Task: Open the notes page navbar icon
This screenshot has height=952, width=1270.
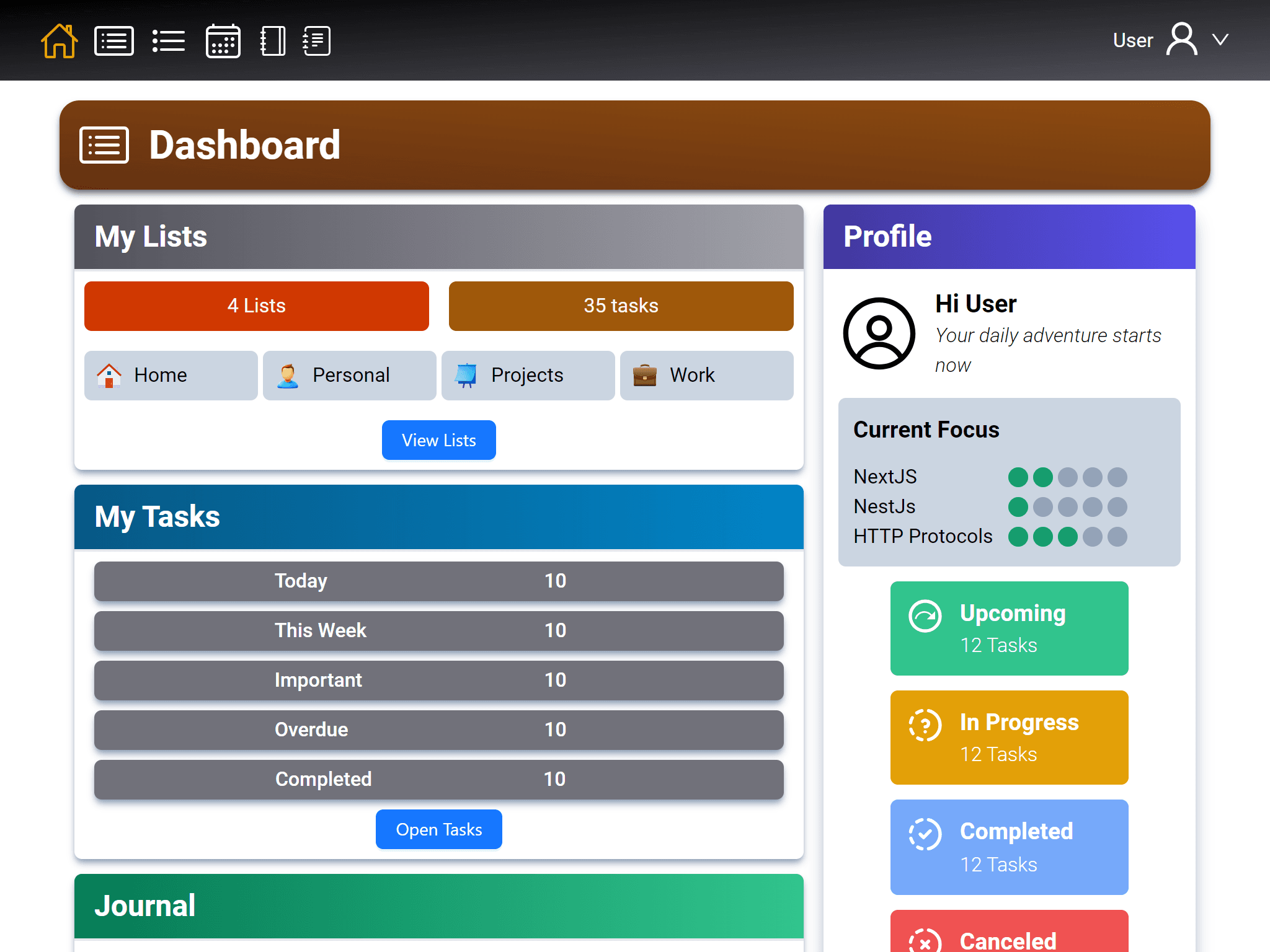Action: (x=316, y=41)
